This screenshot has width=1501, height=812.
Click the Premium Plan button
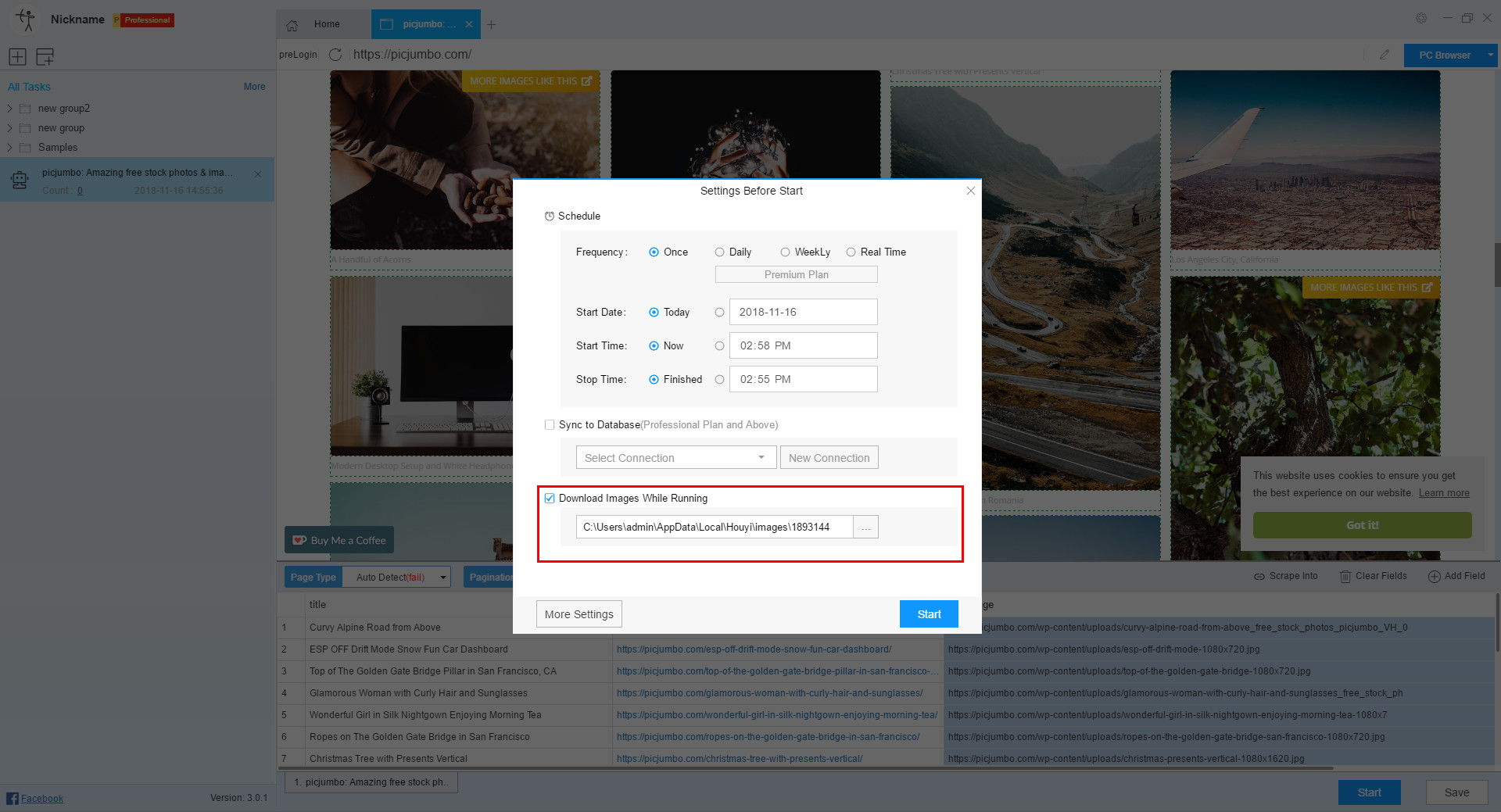pos(796,274)
